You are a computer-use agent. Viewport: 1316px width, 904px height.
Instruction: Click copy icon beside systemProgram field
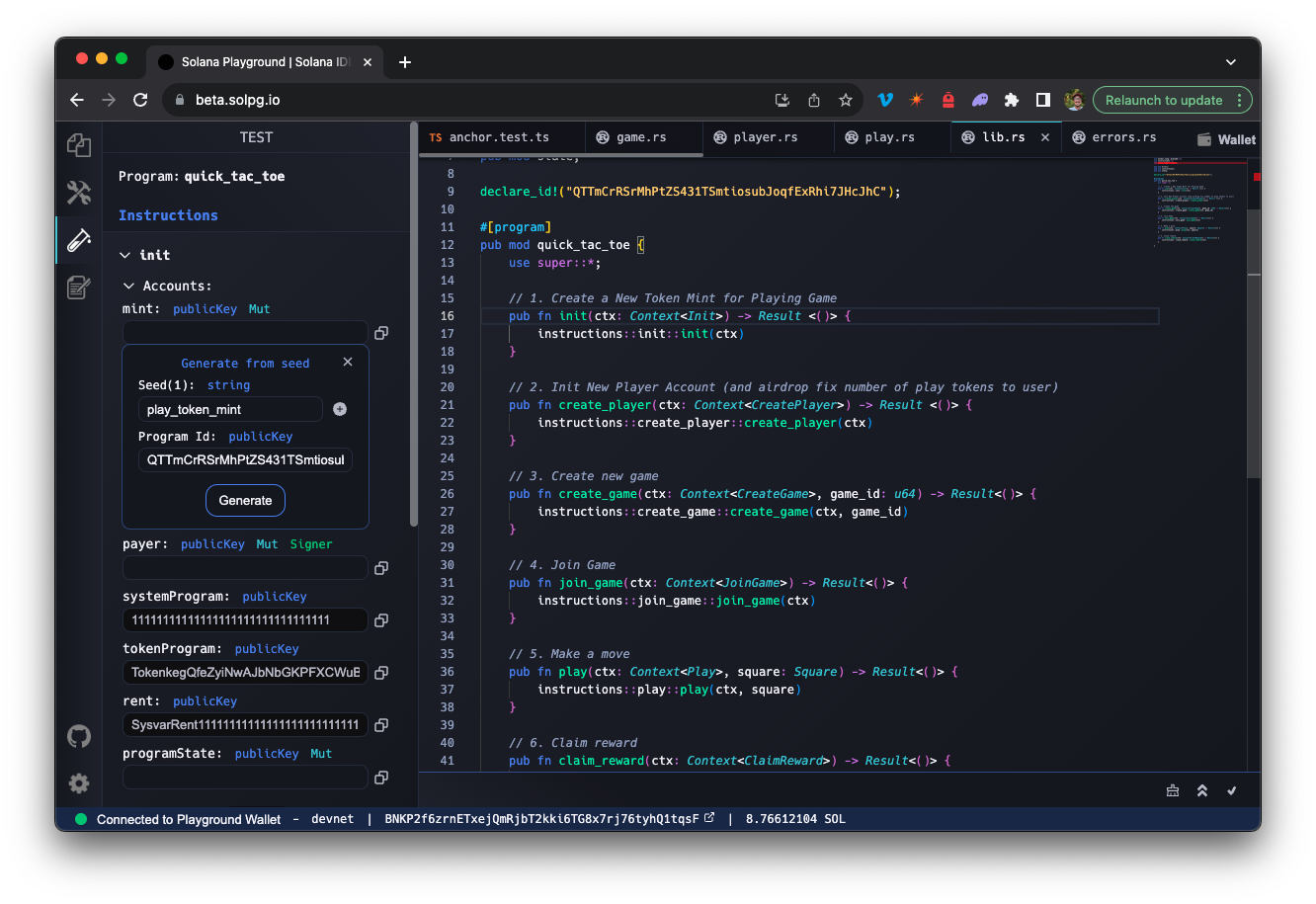tap(381, 620)
